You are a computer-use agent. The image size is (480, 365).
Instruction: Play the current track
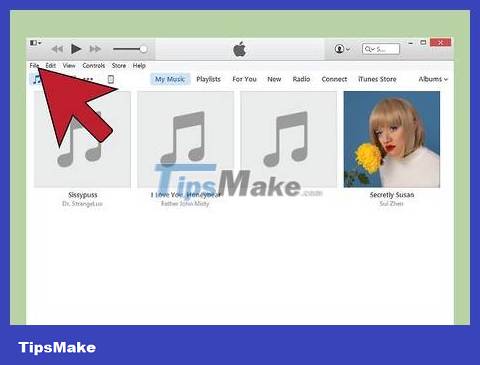76,49
